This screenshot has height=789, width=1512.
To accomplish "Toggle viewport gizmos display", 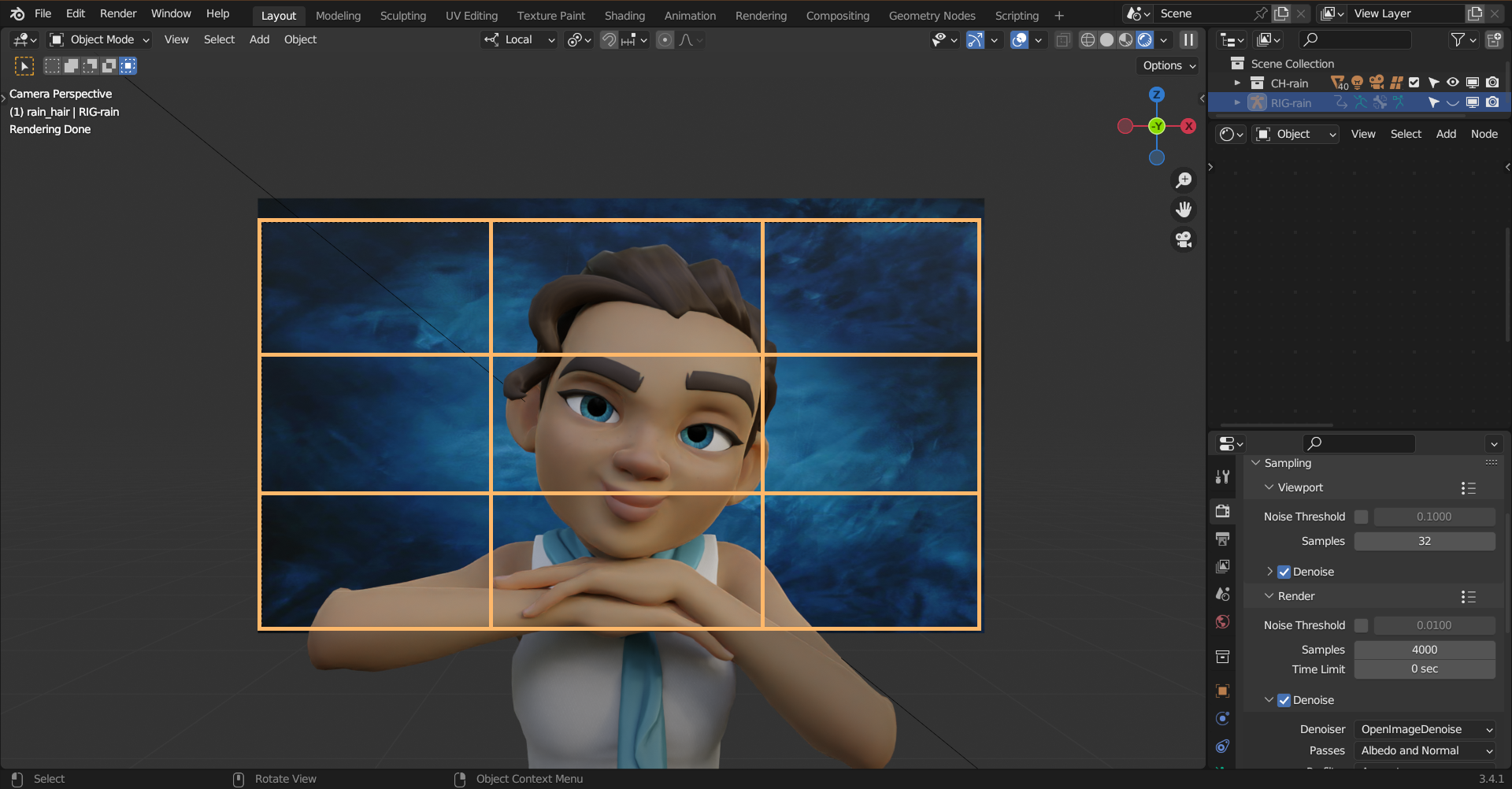I will coord(975,39).
